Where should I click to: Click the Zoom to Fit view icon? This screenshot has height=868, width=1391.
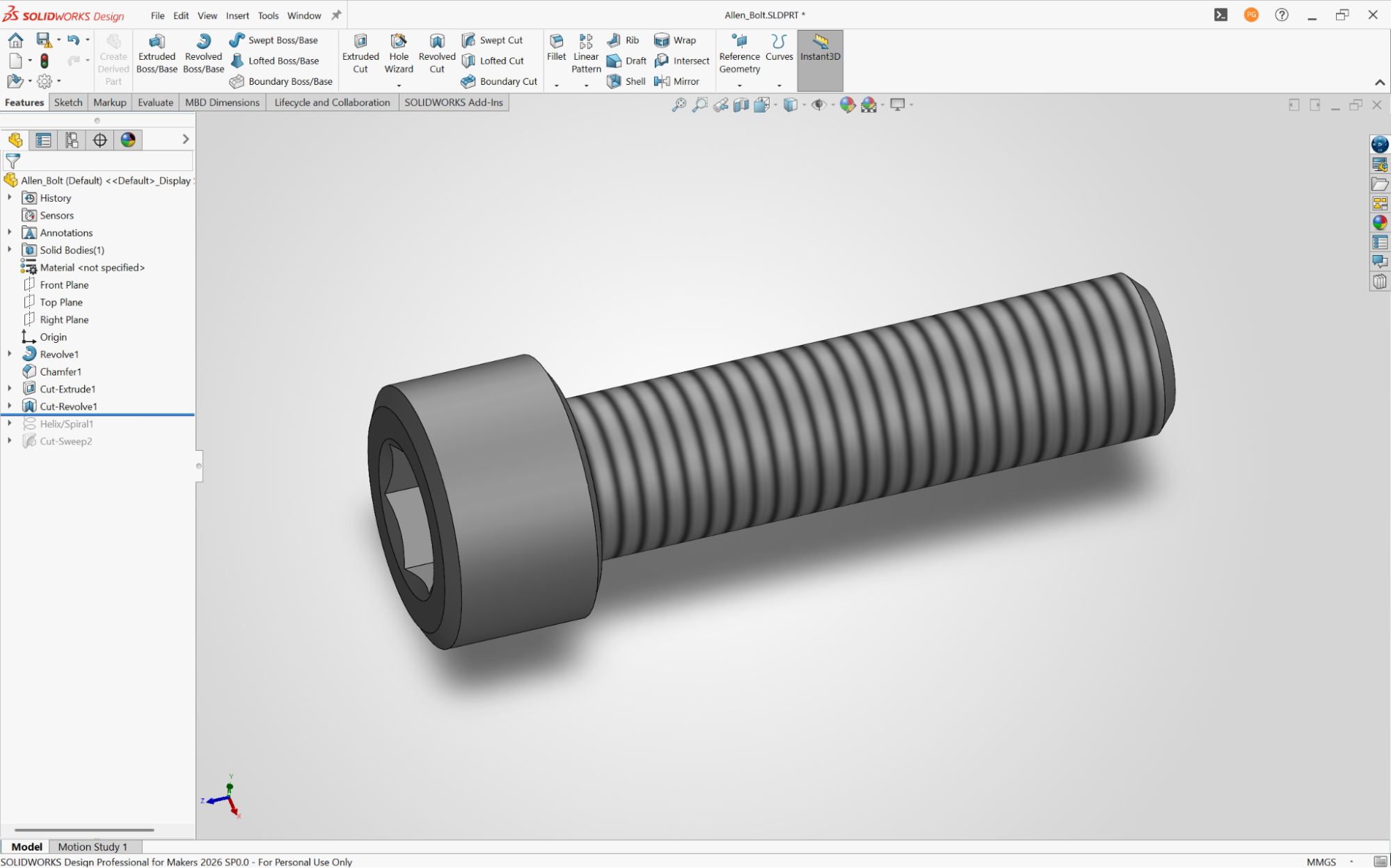[678, 105]
